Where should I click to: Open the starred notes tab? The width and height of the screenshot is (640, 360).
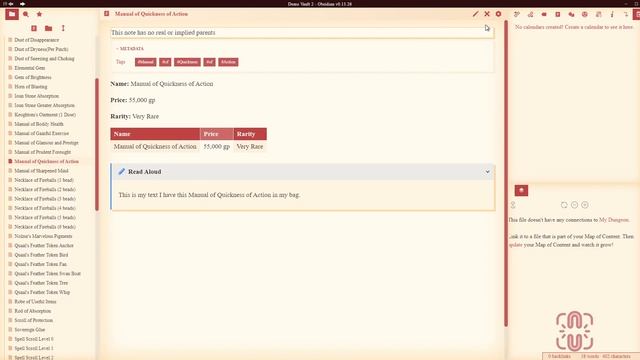[39, 14]
